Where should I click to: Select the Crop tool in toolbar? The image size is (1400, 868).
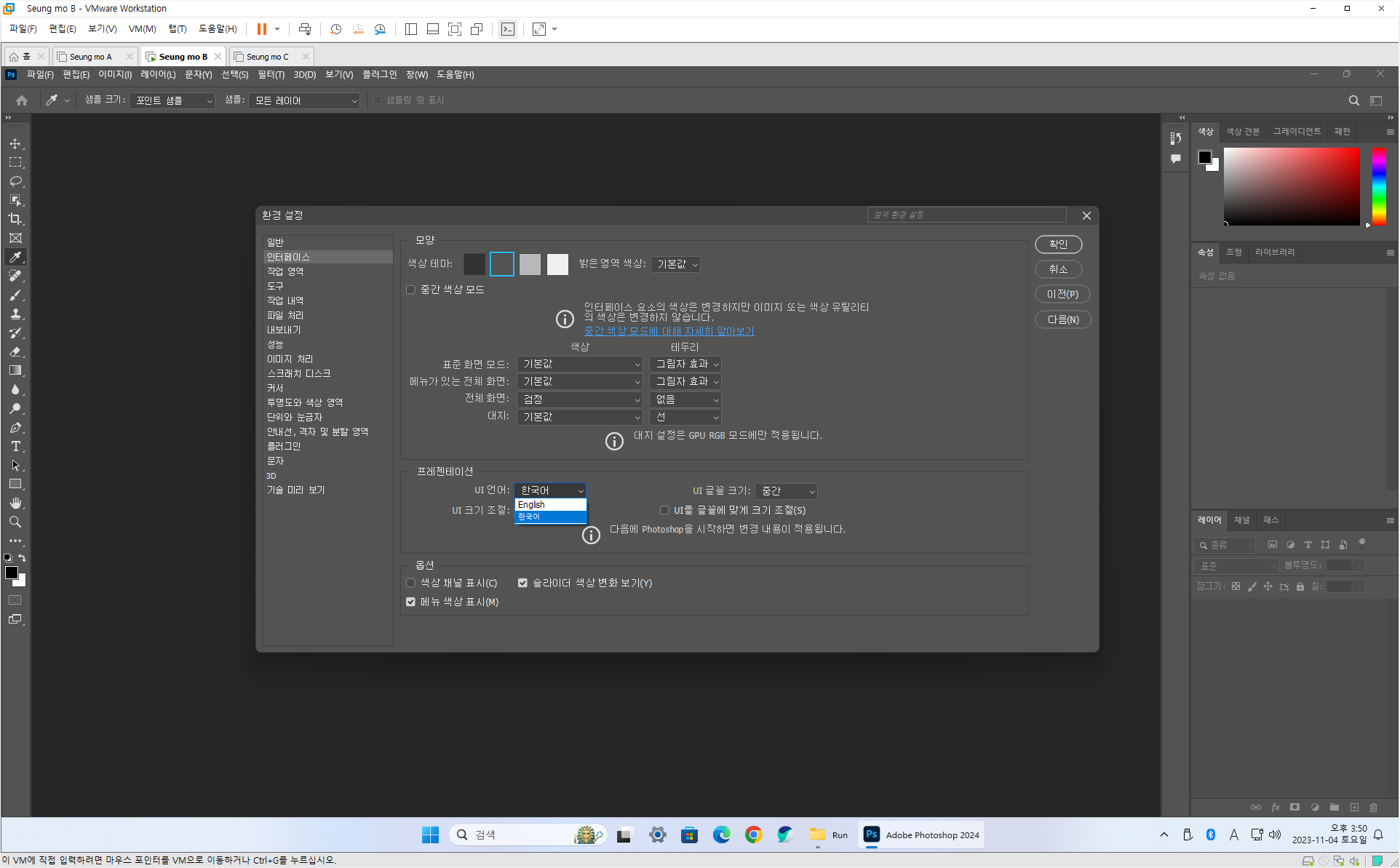point(15,219)
